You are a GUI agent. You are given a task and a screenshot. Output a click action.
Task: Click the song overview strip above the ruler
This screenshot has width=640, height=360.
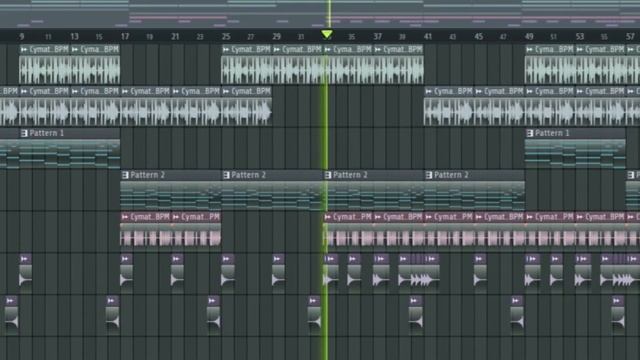pyautogui.click(x=320, y=13)
